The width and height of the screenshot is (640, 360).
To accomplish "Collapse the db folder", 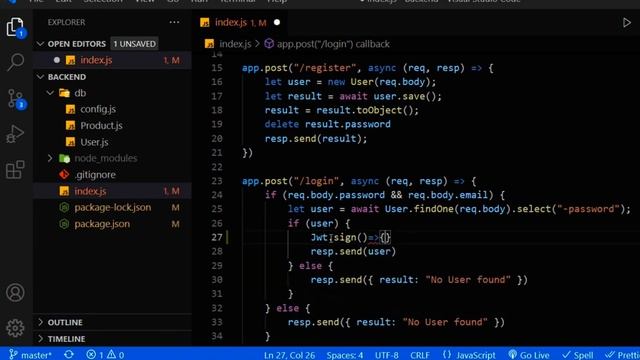I will click(x=50, y=93).
